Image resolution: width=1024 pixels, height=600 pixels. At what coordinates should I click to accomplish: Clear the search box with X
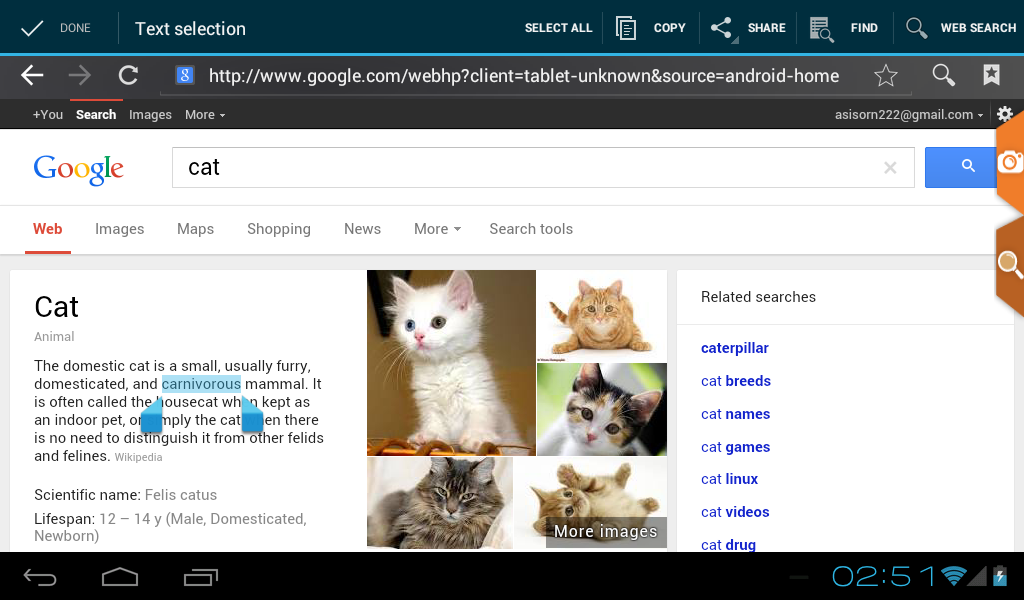pos(890,168)
